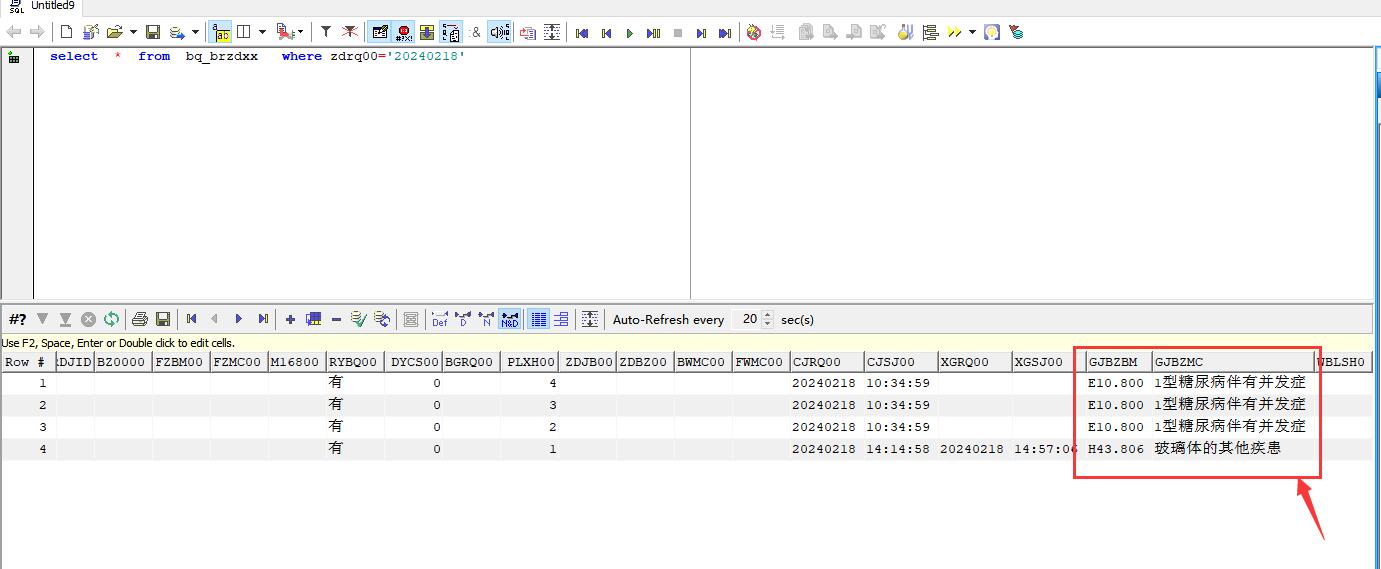
Task: Click the step-back icon in the execution controls
Action: click(x=605, y=33)
